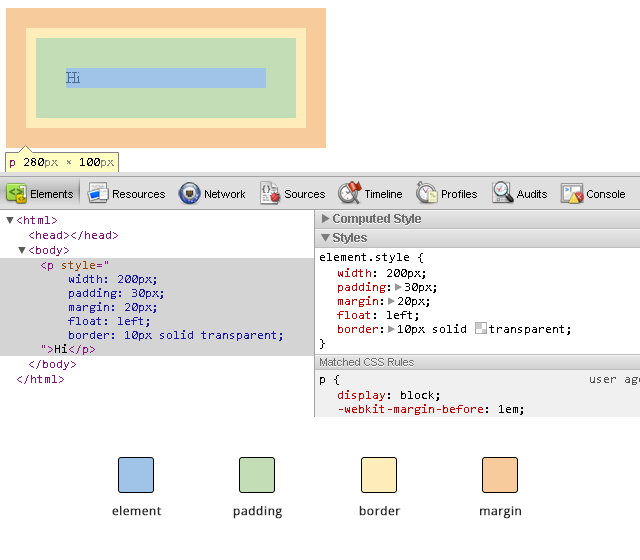Viewport: 640px width, 560px height.
Task: Select the <html> opening tag
Action: click(37, 220)
